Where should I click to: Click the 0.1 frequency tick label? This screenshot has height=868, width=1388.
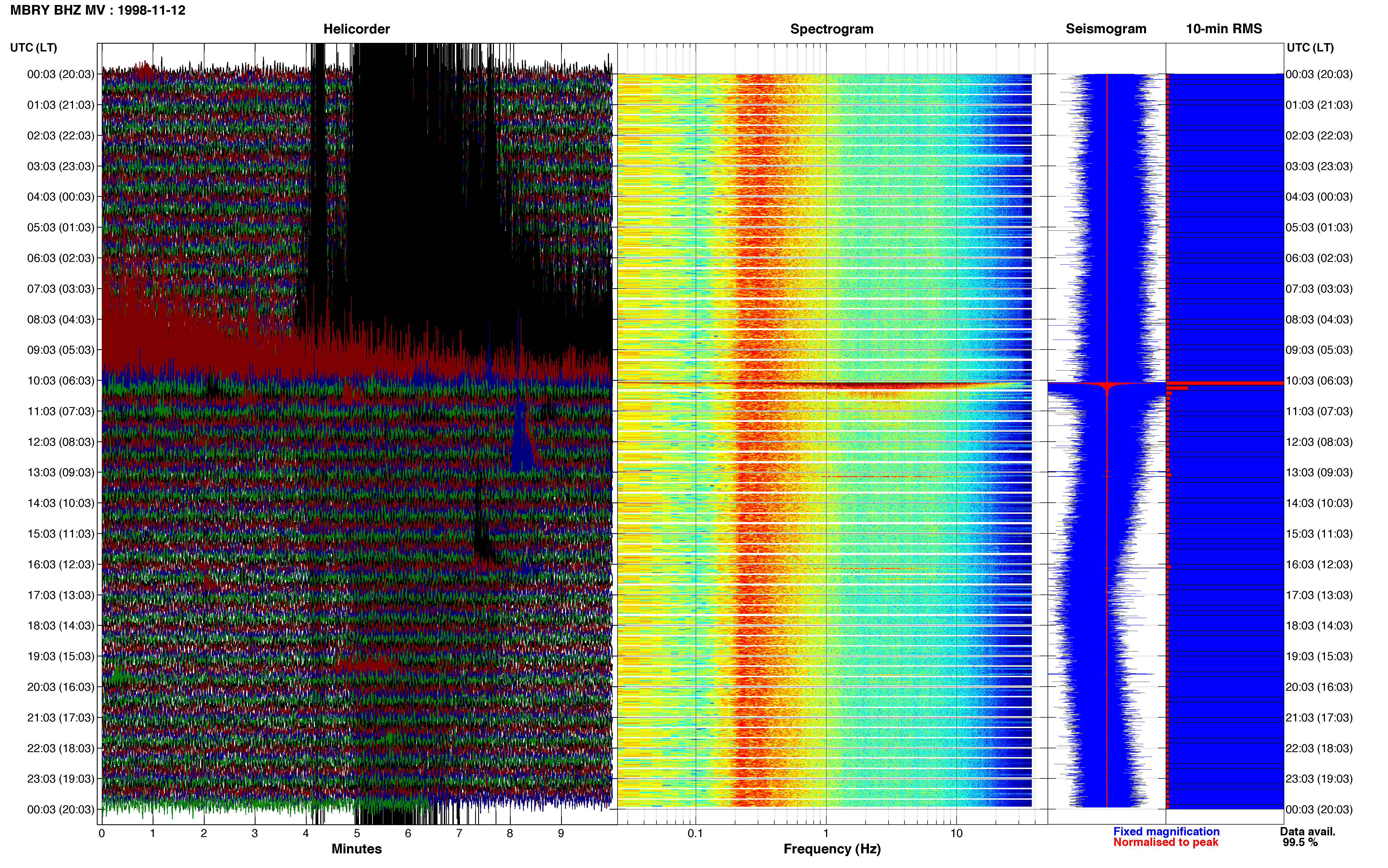point(695,833)
